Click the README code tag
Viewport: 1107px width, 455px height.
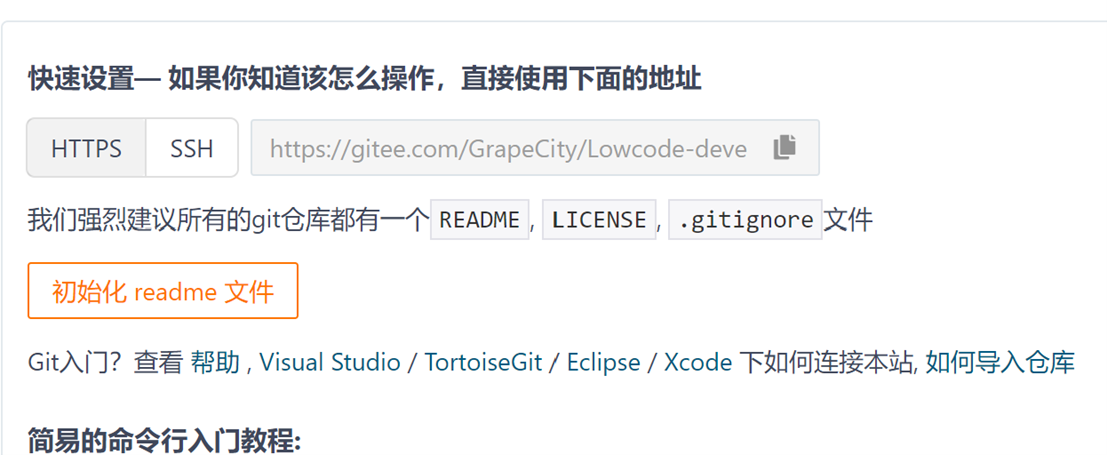(480, 220)
